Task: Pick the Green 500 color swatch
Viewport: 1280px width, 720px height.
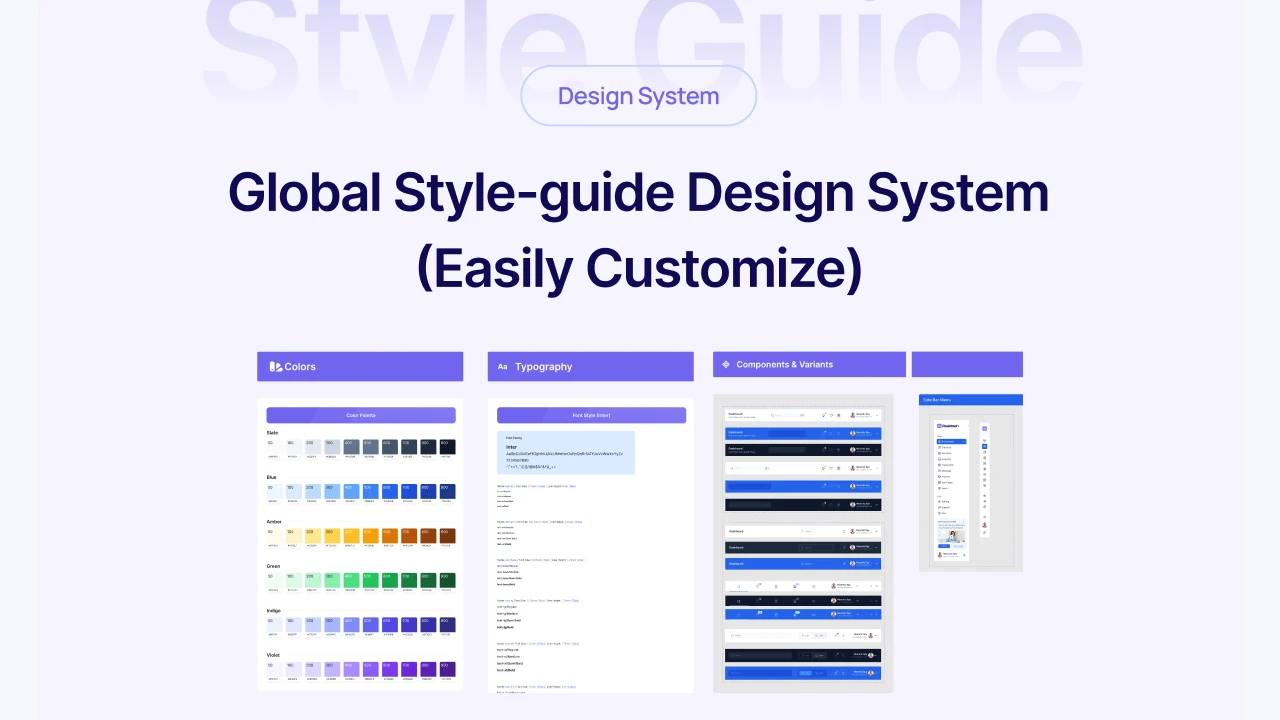Action: point(370,580)
